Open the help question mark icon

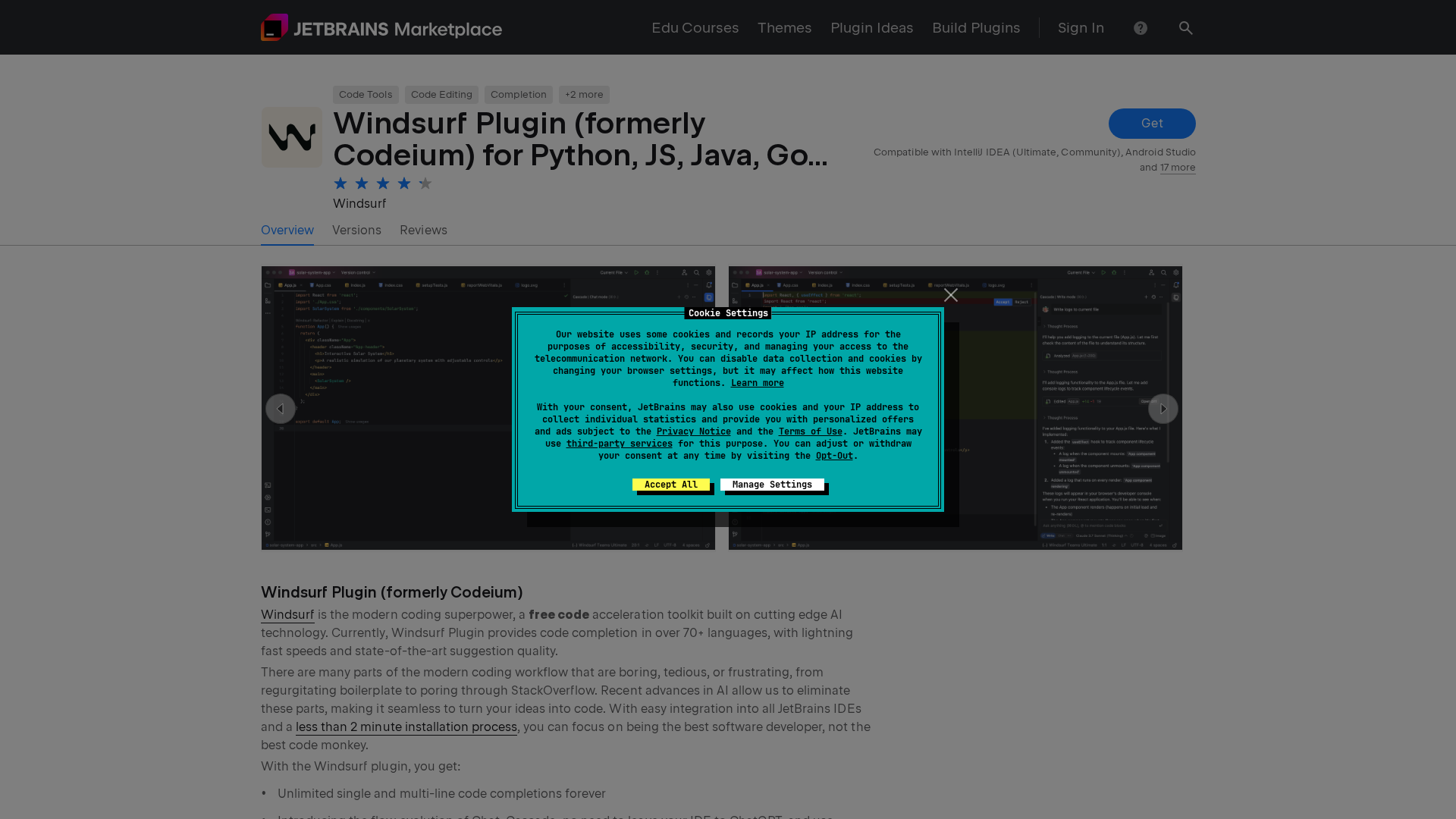point(1140,28)
